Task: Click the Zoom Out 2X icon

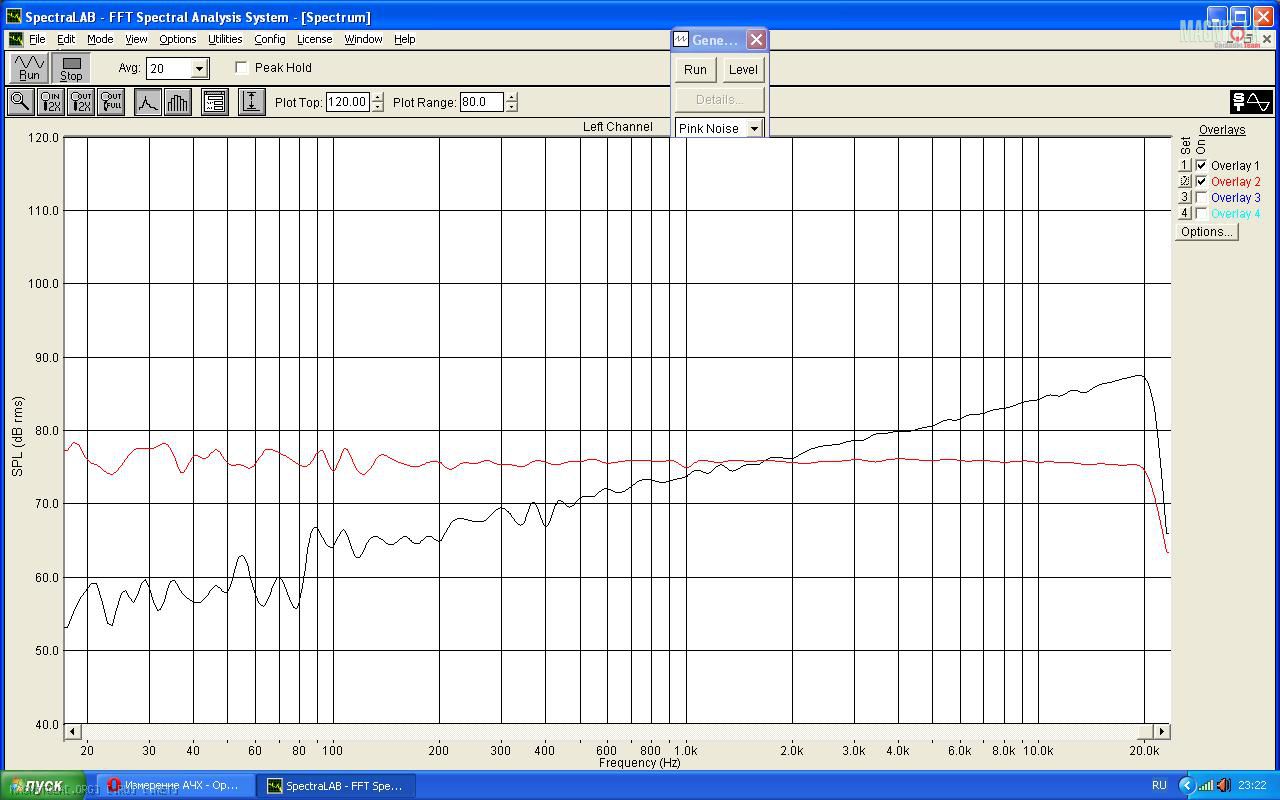Action: 81,102
